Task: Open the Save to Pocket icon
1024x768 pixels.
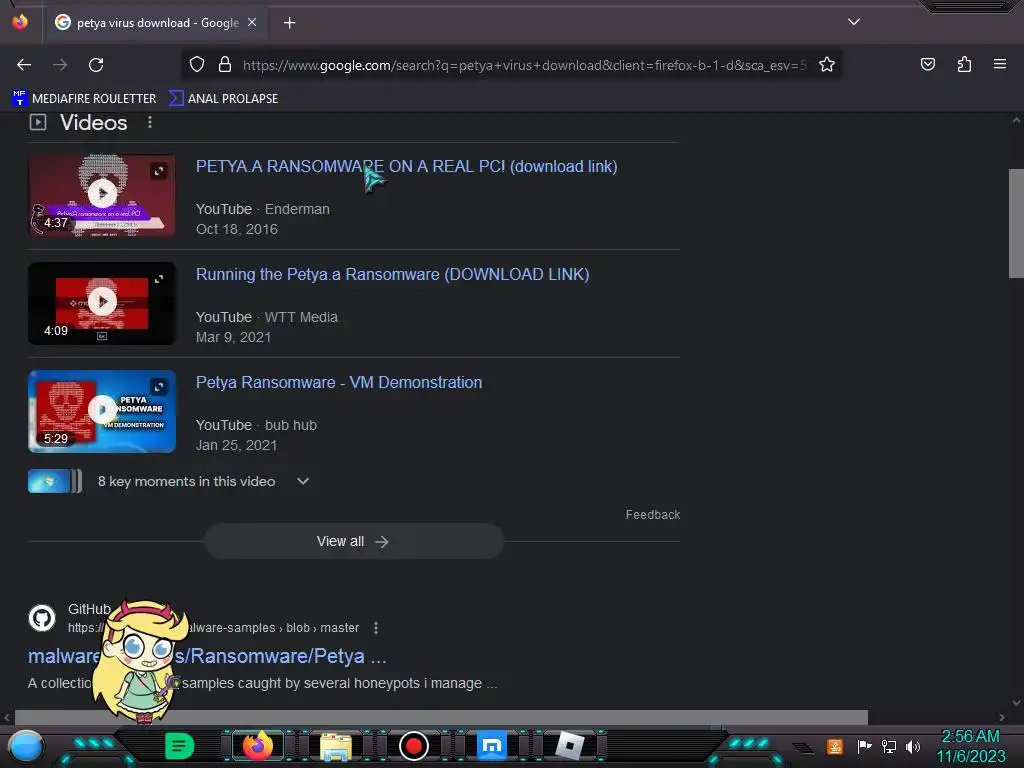Action: click(927, 64)
